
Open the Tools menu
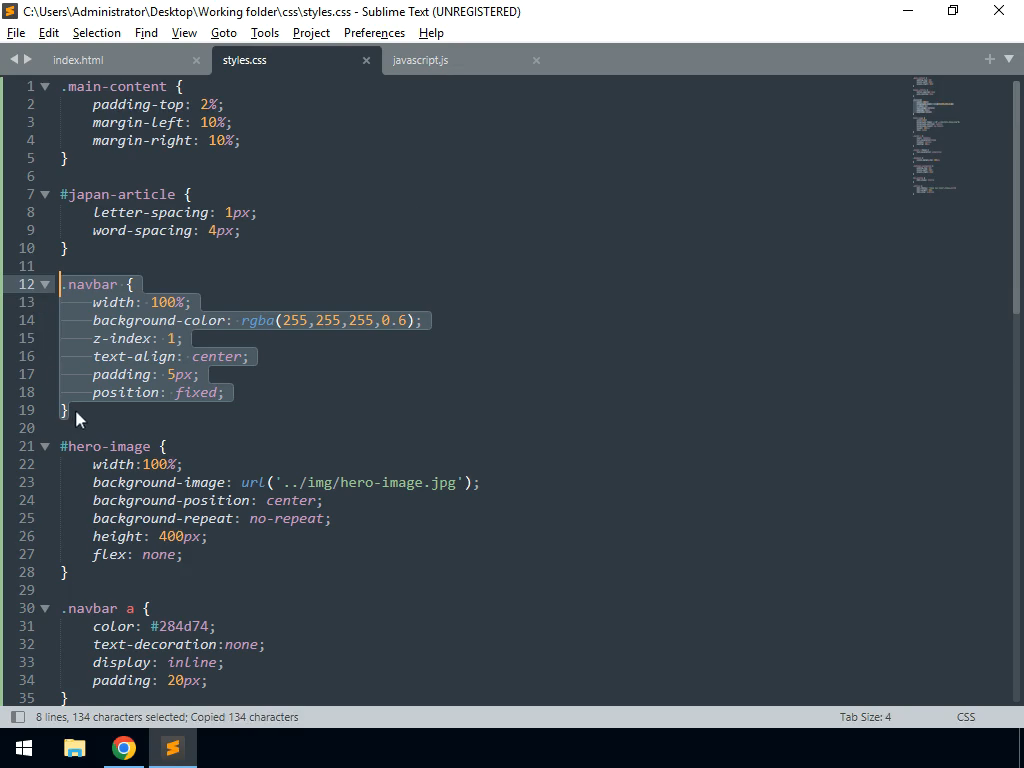[x=264, y=33]
